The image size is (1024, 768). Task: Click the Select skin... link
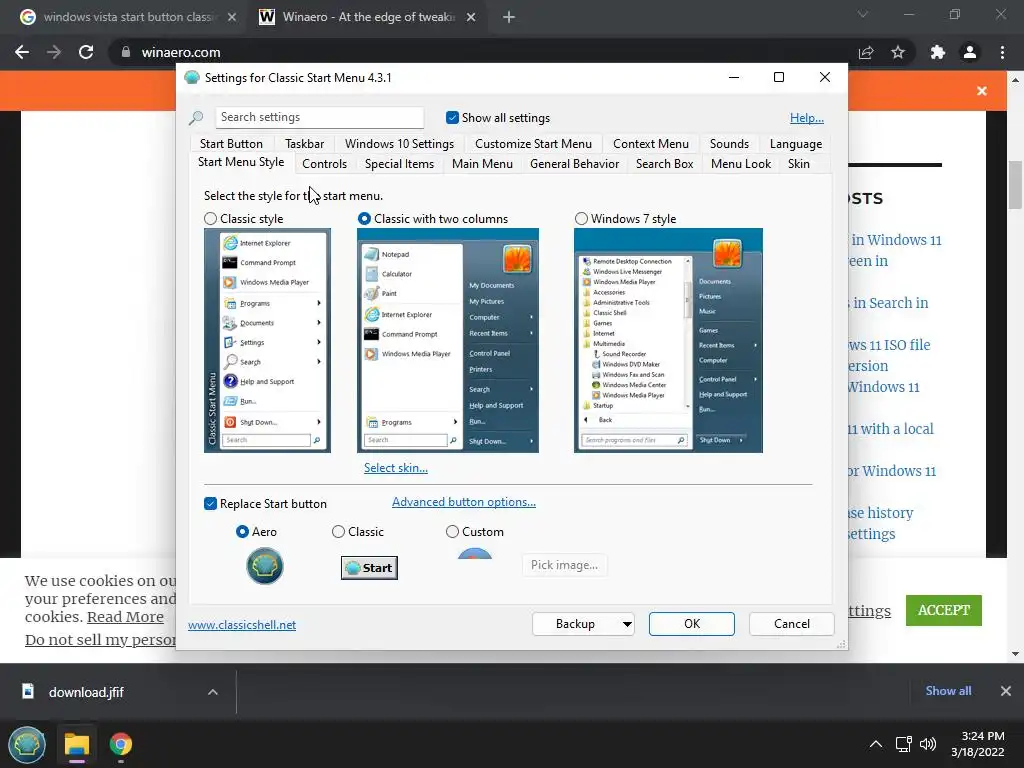tap(396, 468)
